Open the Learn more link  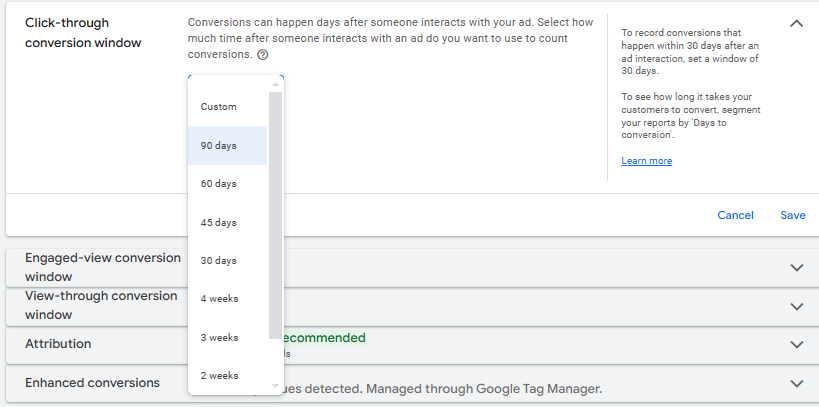pos(646,161)
